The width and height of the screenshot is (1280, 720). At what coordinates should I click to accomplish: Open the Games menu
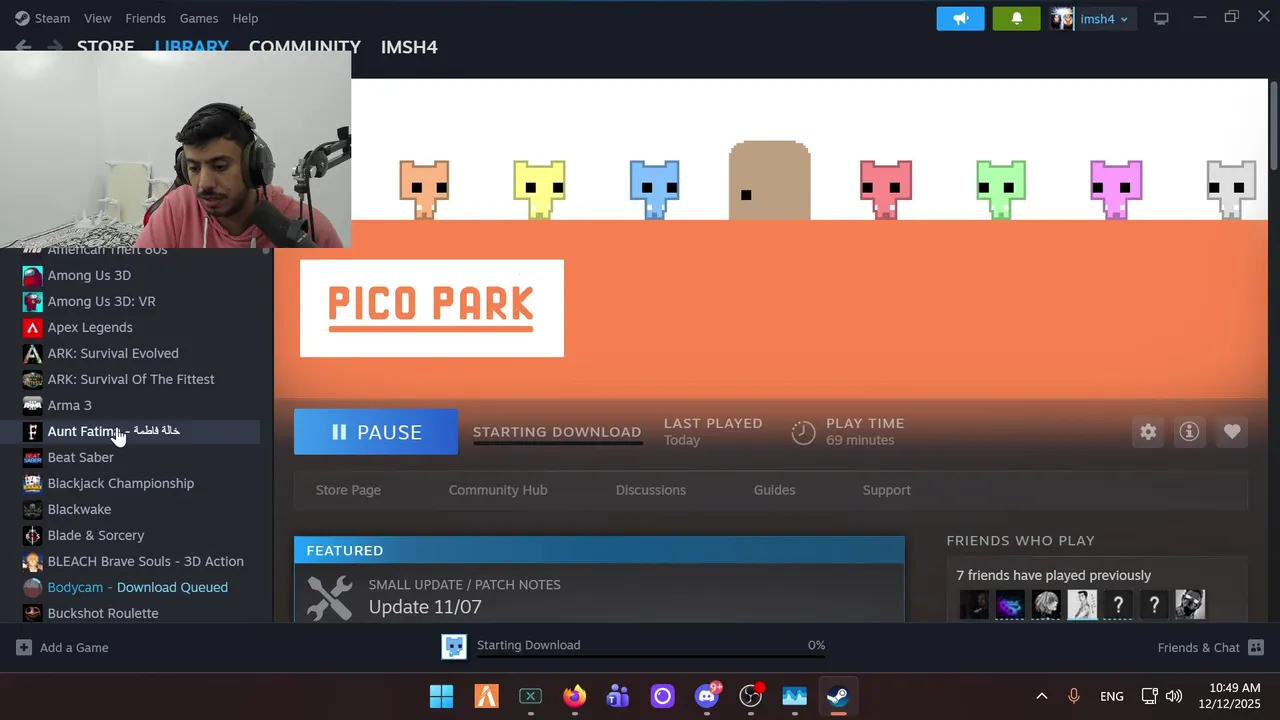pyautogui.click(x=199, y=18)
